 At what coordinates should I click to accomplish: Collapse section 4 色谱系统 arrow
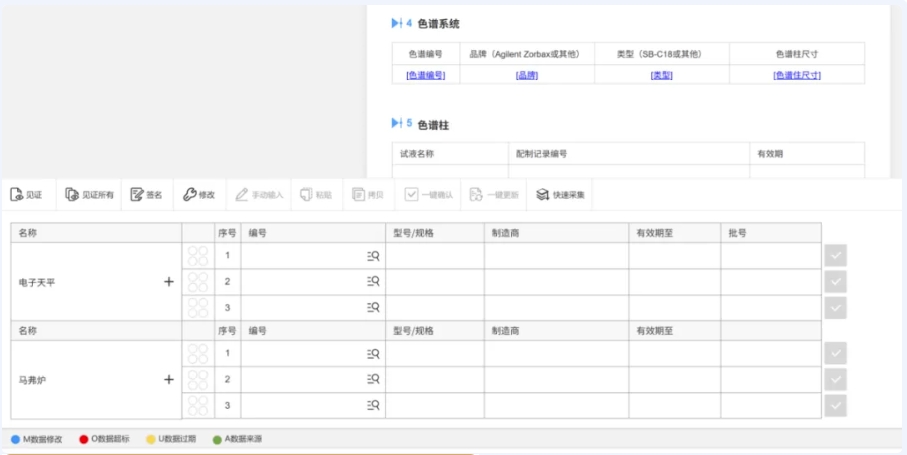click(x=396, y=23)
